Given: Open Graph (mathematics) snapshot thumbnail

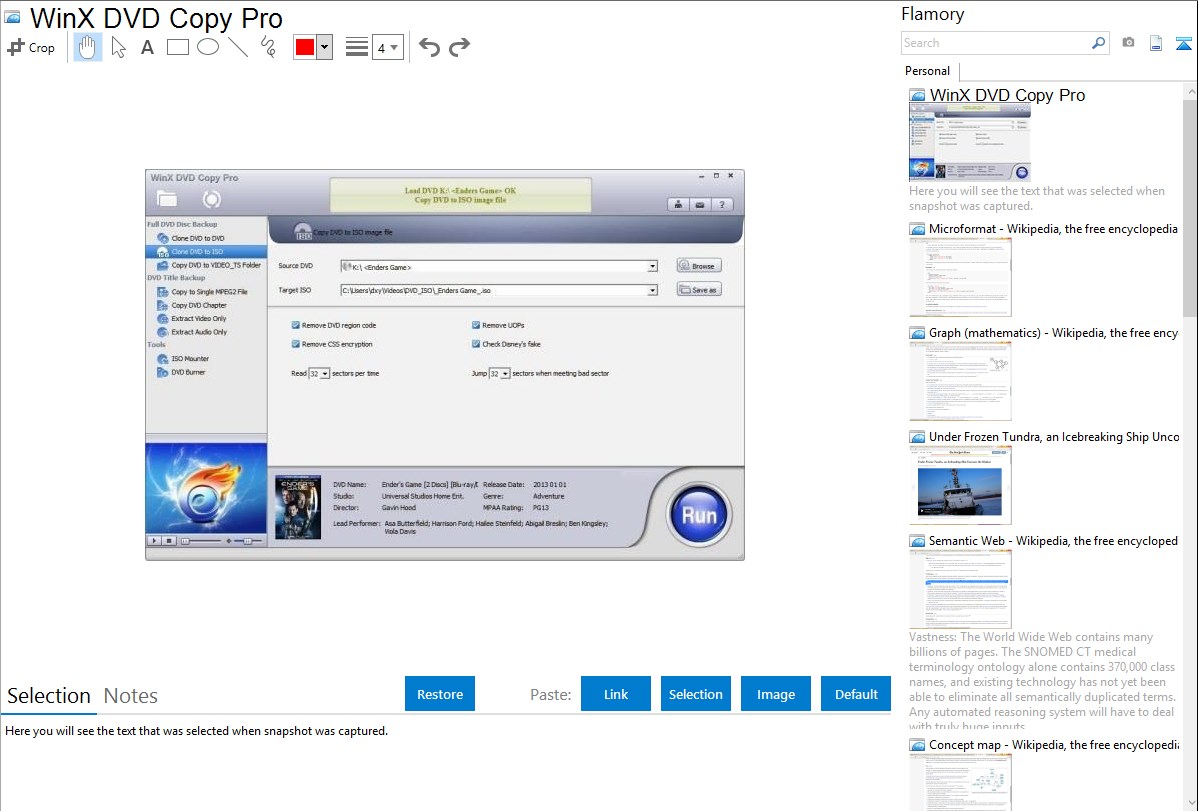Looking at the screenshot, I should [x=960, y=381].
